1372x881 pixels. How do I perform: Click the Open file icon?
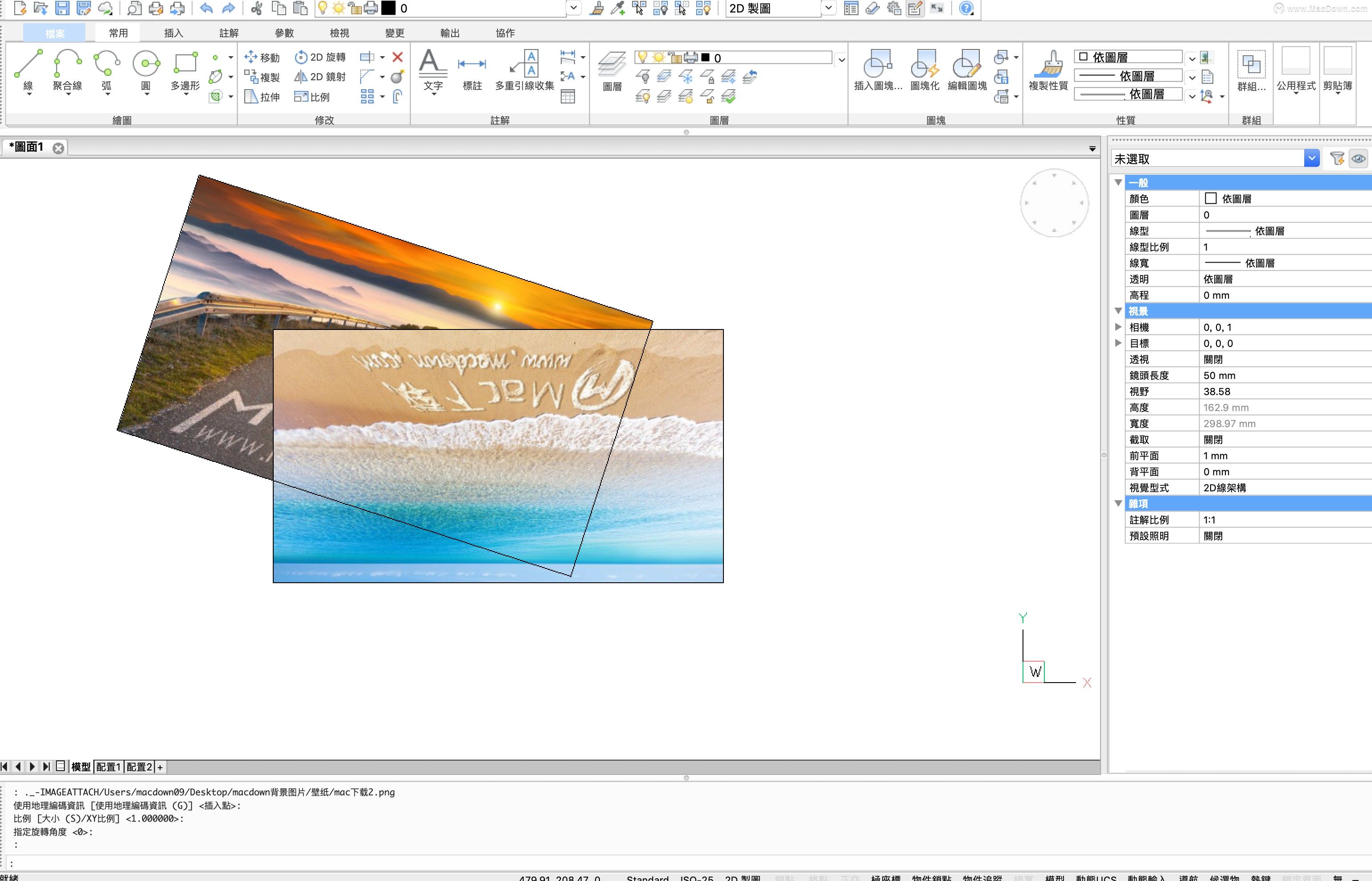[41, 8]
